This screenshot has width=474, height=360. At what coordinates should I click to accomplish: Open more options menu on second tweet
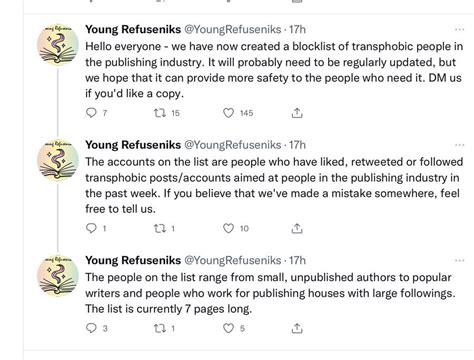(x=459, y=145)
